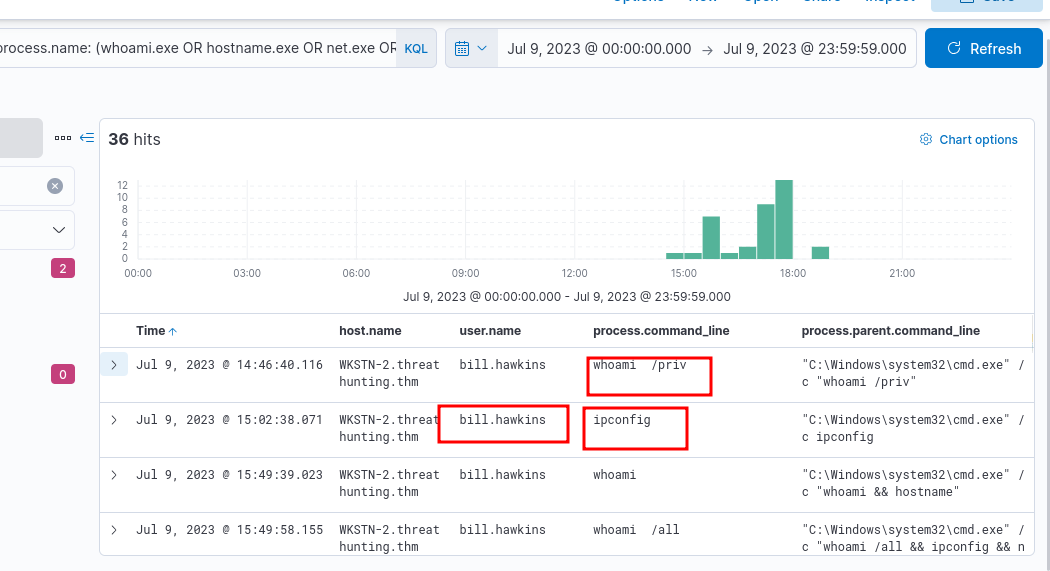1050x571 pixels.
Task: Expand the sidebar dropdown chevron
Action: [x=57, y=230]
